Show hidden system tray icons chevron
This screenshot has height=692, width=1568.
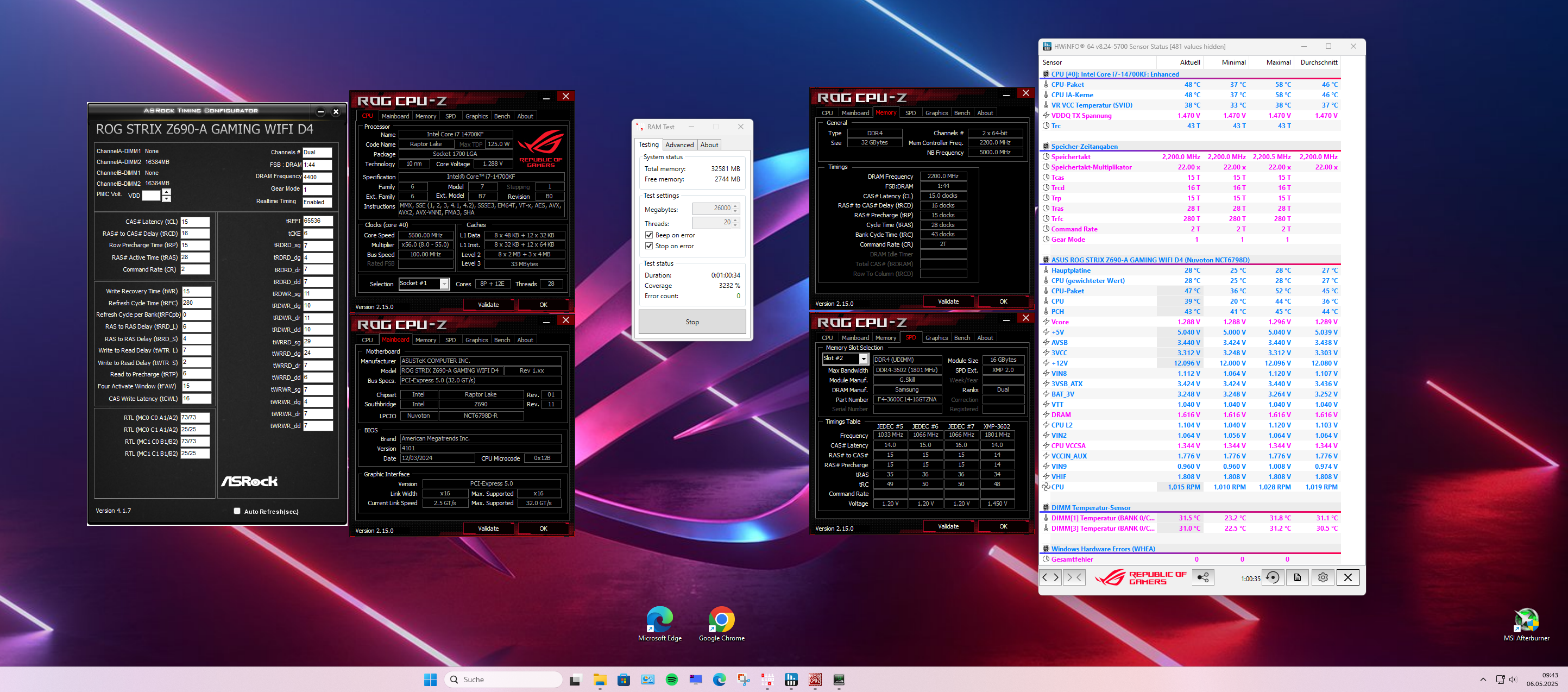click(1483, 680)
